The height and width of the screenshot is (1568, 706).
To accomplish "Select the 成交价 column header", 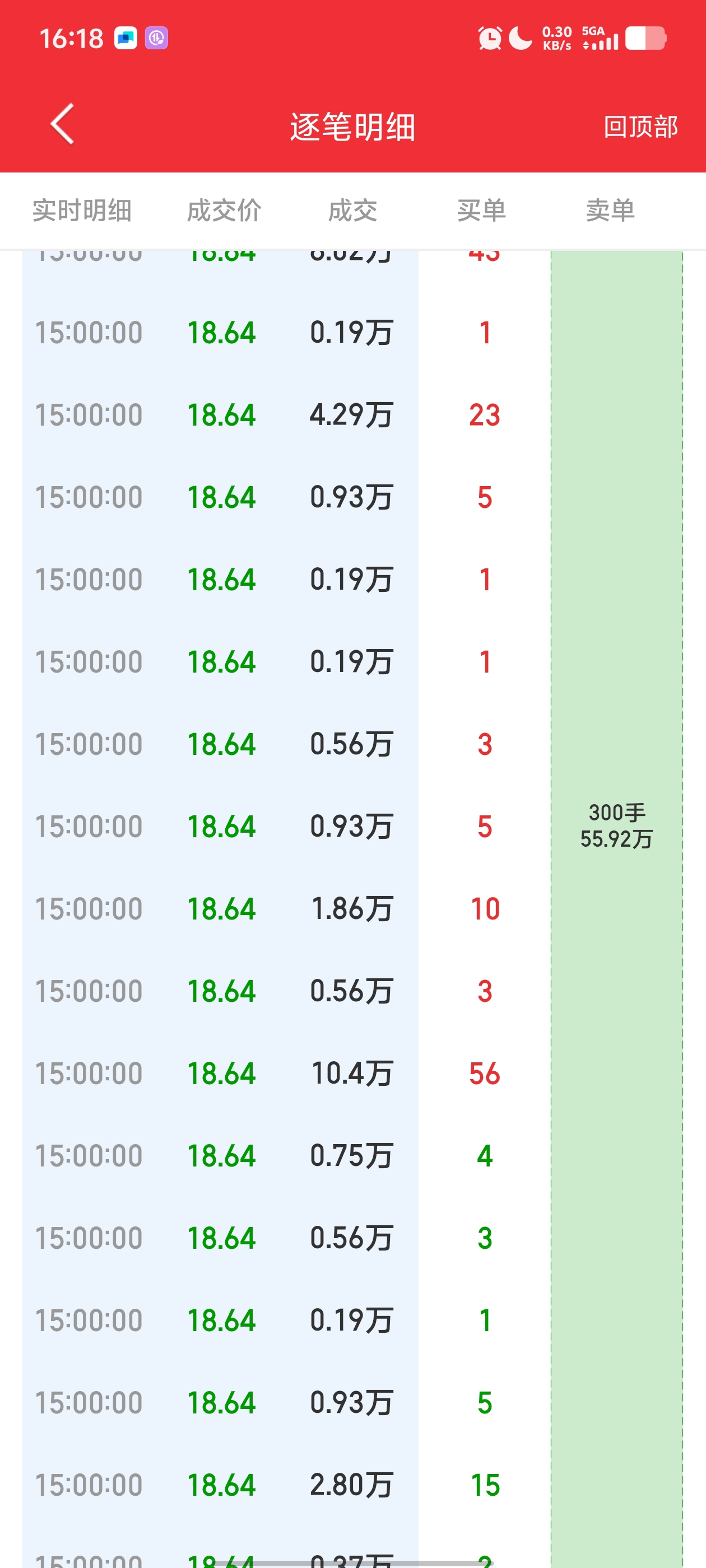I will (x=224, y=211).
